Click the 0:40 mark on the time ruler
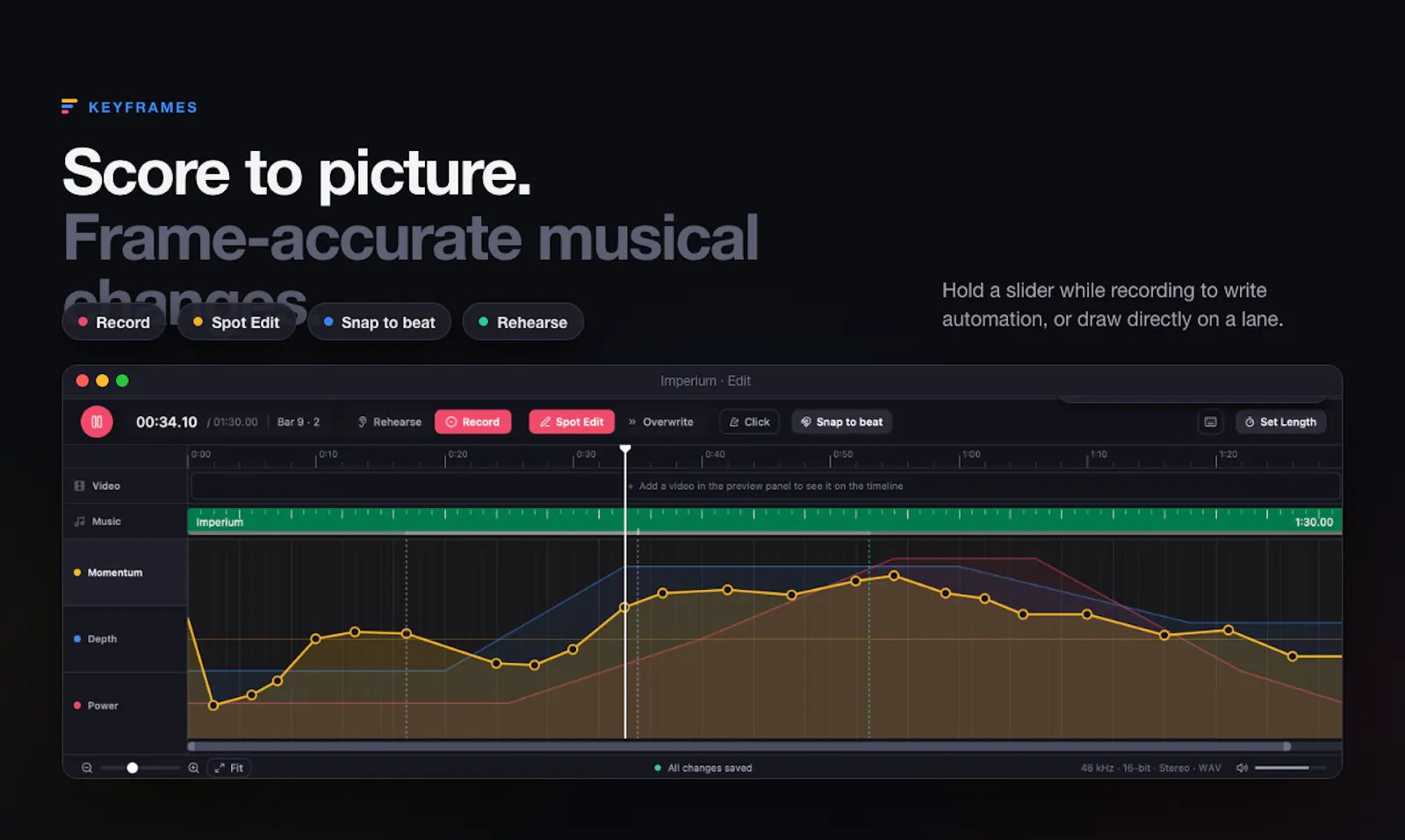This screenshot has width=1405, height=840. tap(715, 455)
